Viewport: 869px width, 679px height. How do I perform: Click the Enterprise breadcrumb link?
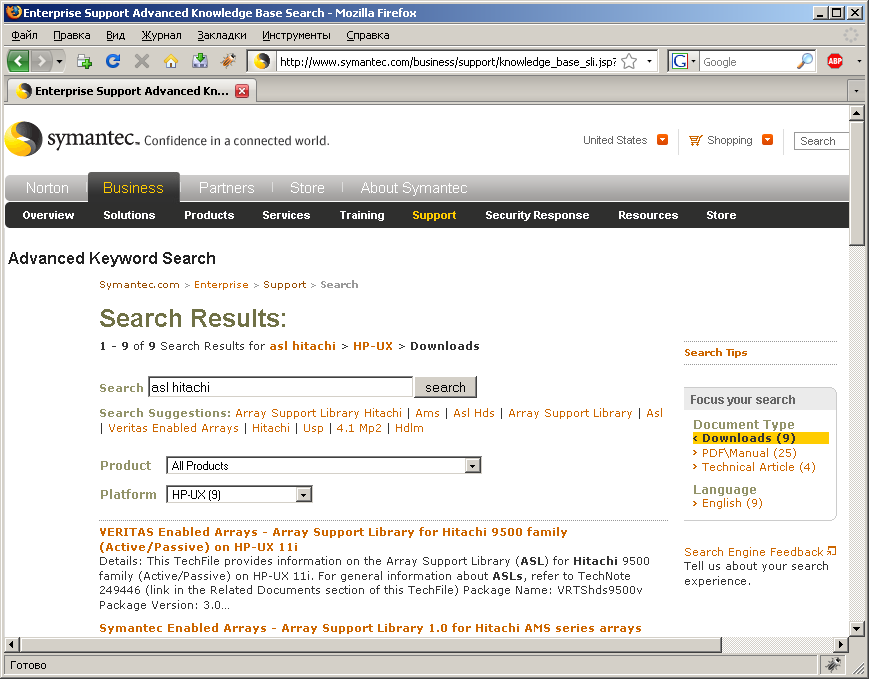coord(221,284)
